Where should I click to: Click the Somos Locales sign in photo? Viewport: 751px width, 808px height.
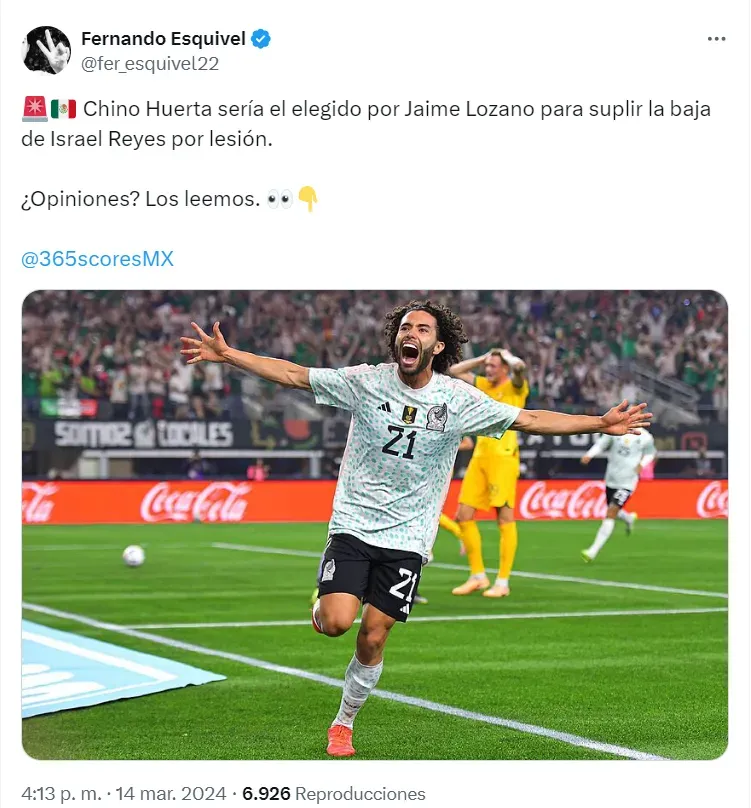pyautogui.click(x=143, y=434)
